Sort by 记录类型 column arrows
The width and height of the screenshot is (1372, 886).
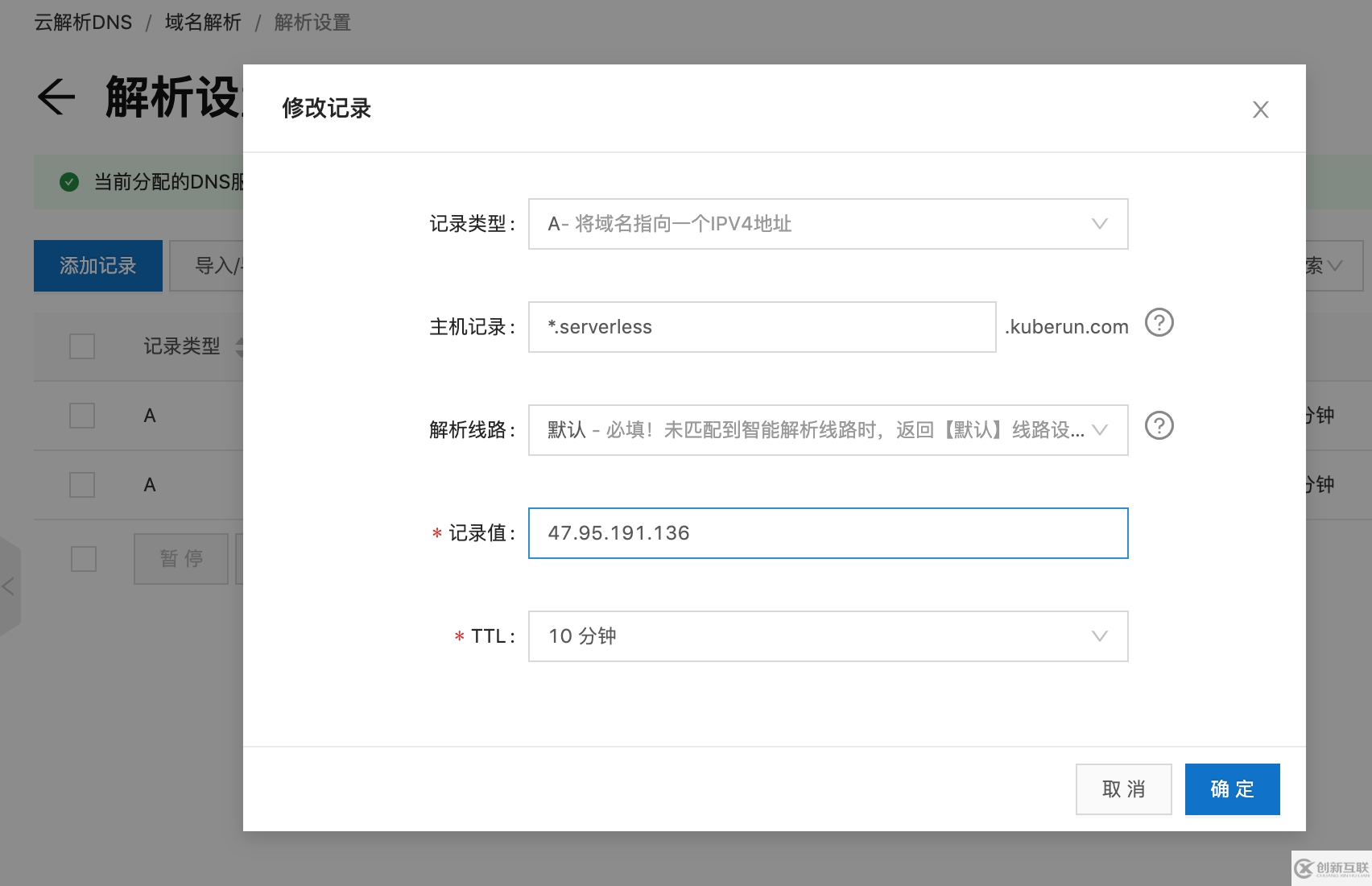pyautogui.click(x=239, y=346)
